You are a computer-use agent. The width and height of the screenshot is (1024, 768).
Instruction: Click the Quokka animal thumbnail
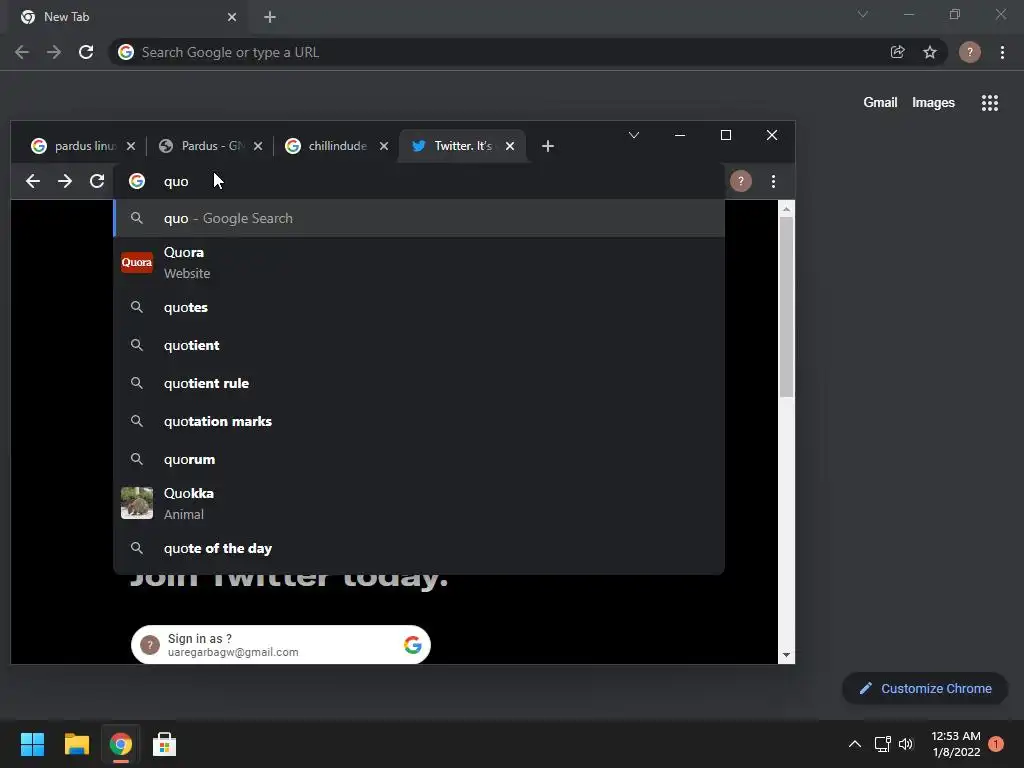136,504
